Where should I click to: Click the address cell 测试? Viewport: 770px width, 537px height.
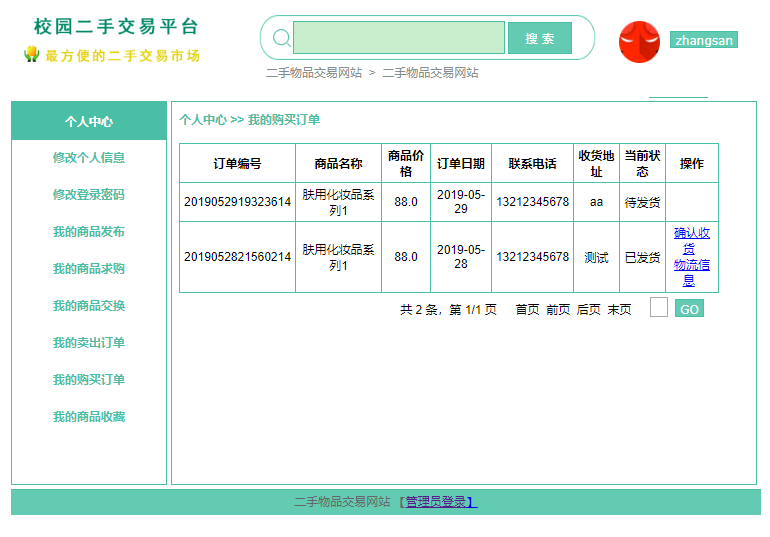(596, 257)
